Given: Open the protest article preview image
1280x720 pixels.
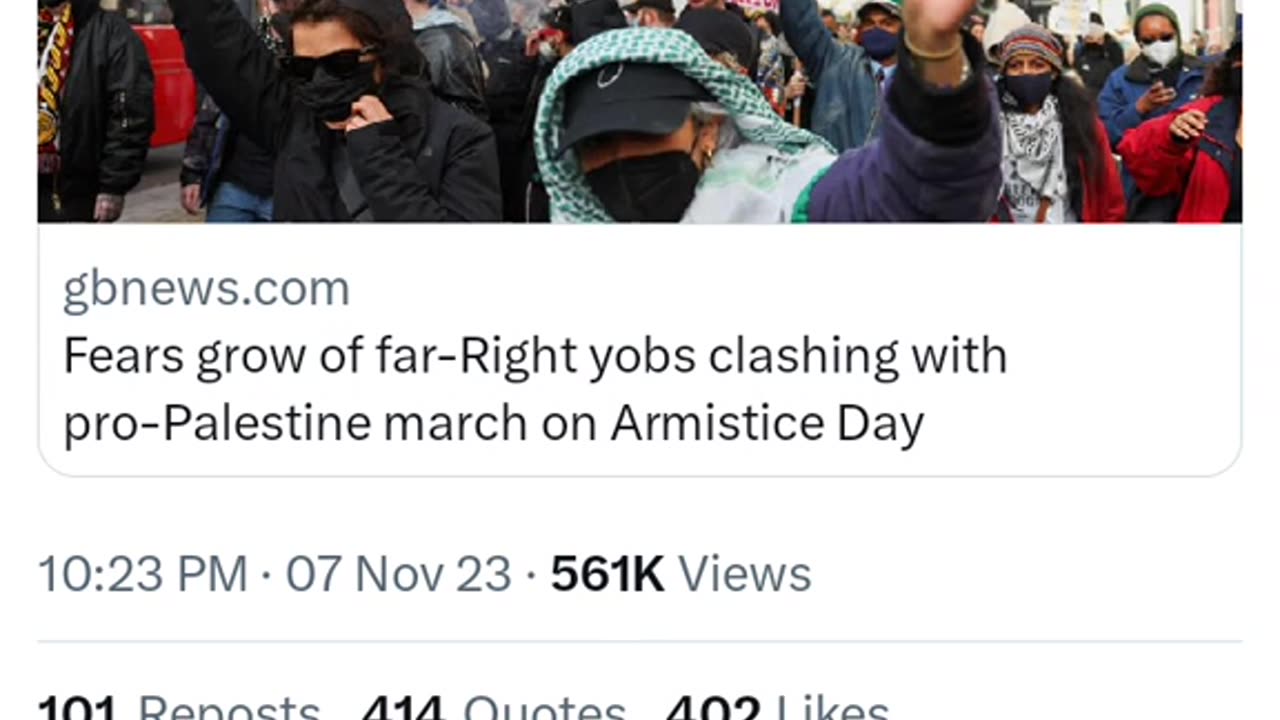Looking at the screenshot, I should click(x=640, y=110).
